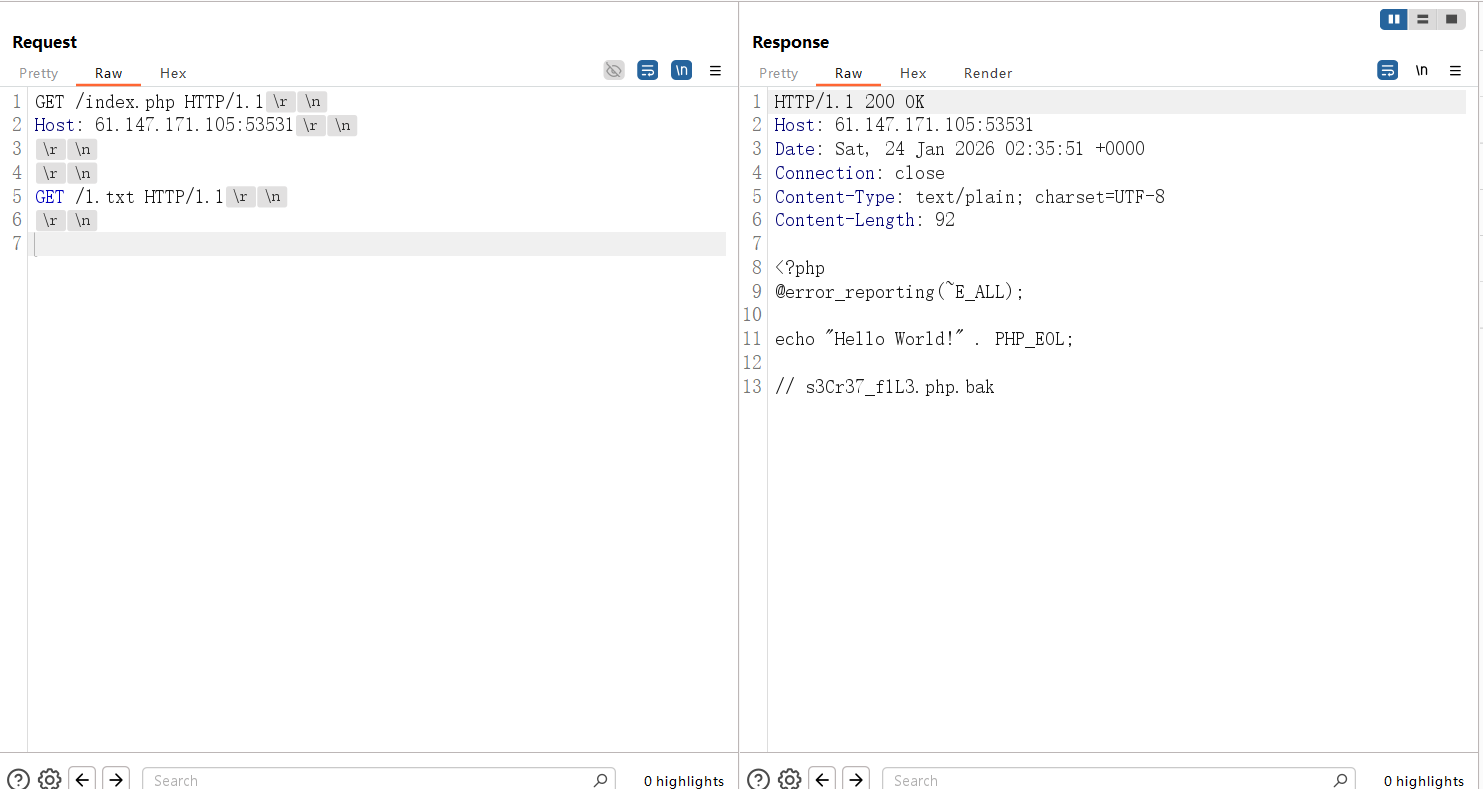Select side-by-side layout view icon

1393,19
